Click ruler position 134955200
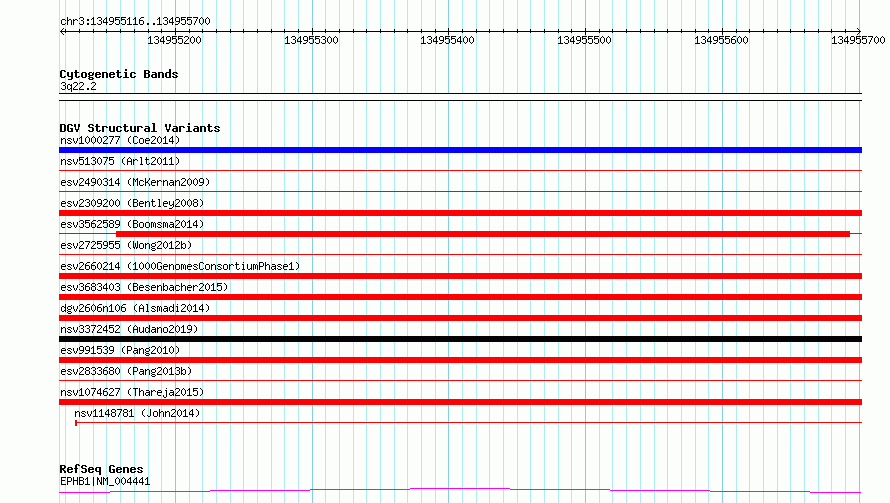 point(174,40)
